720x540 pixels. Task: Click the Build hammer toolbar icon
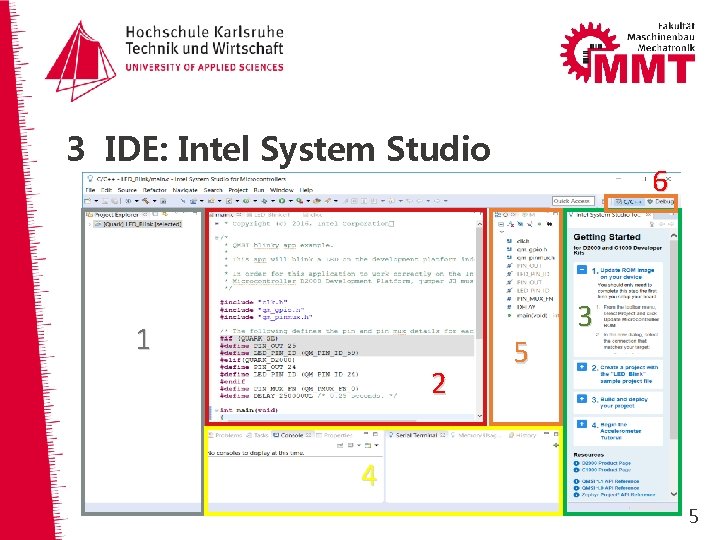[x=146, y=201]
